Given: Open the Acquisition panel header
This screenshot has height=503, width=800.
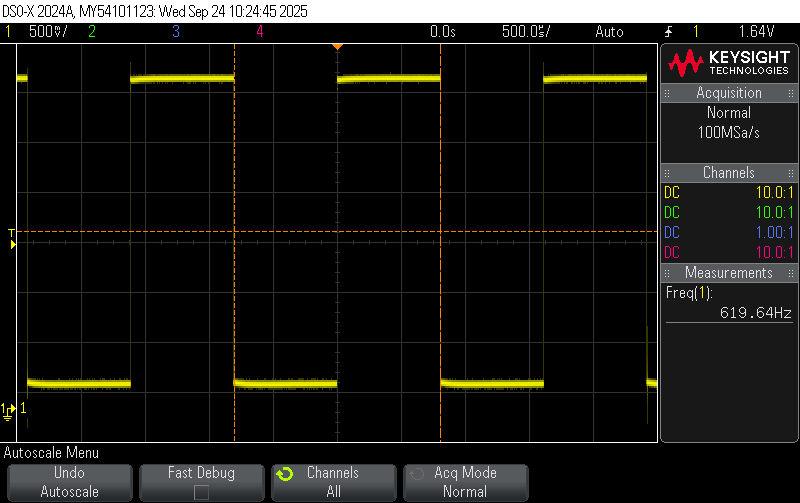Looking at the screenshot, I should click(x=729, y=93).
